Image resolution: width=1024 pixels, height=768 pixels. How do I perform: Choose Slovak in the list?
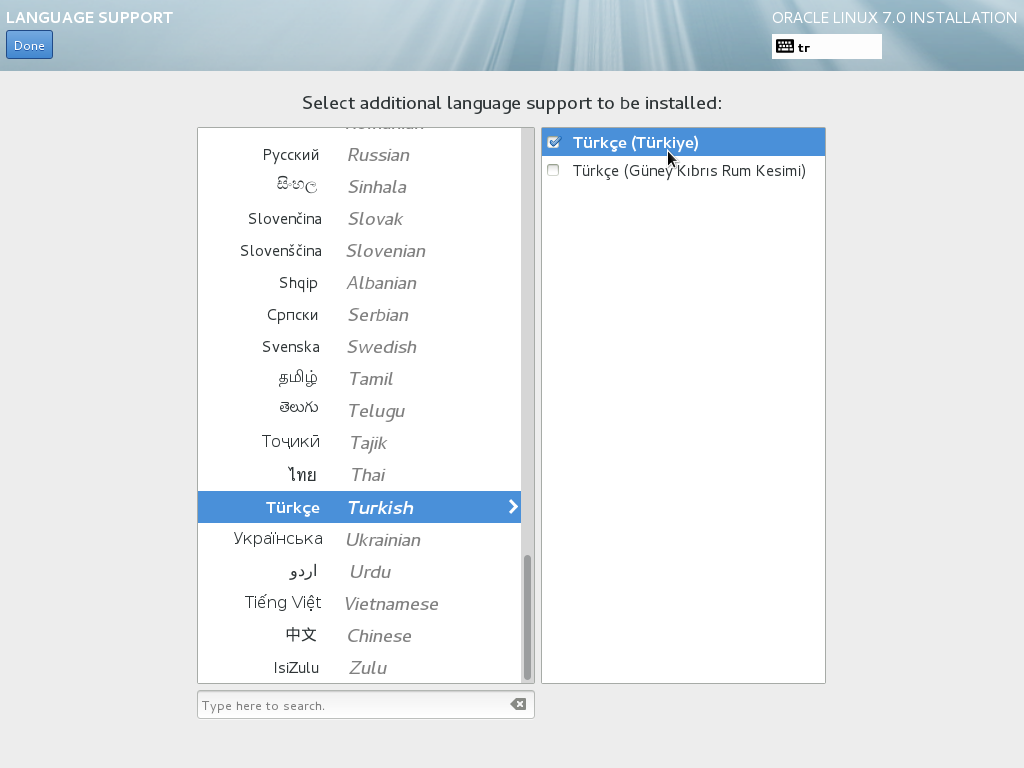pyautogui.click(x=359, y=219)
